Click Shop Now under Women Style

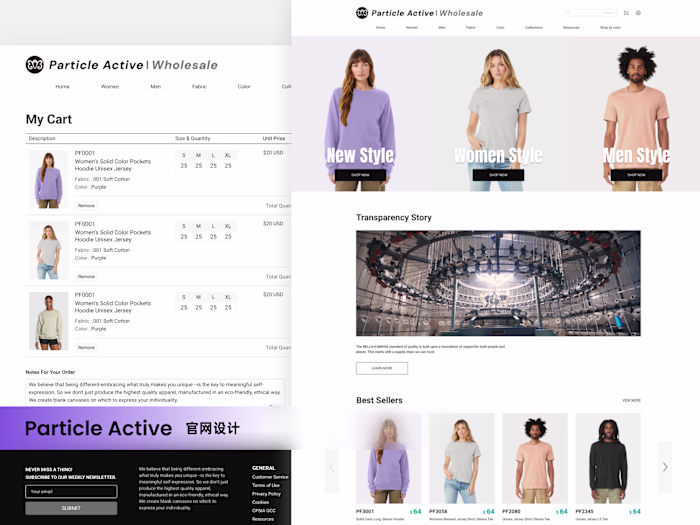click(498, 175)
